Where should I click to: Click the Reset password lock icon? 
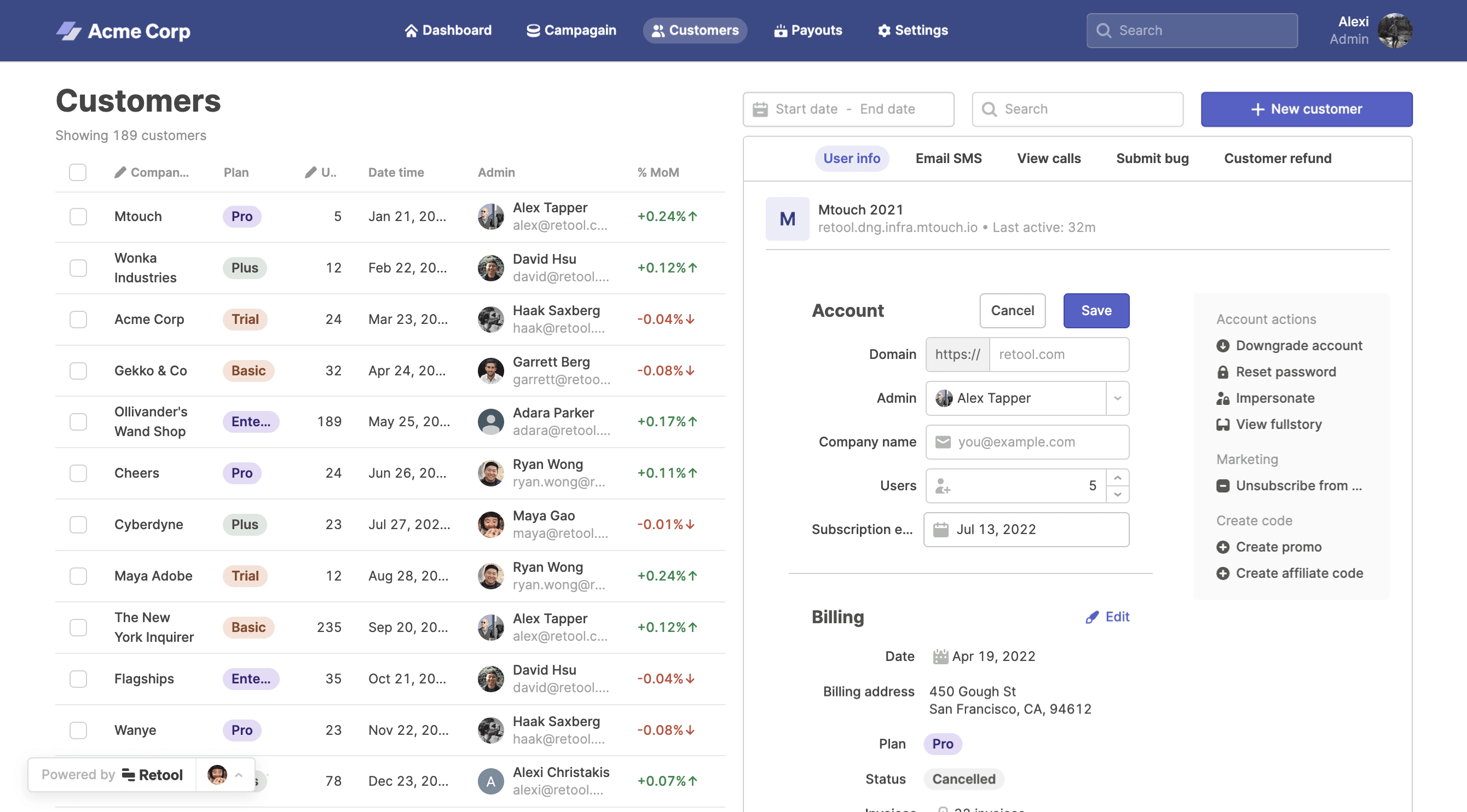1222,372
